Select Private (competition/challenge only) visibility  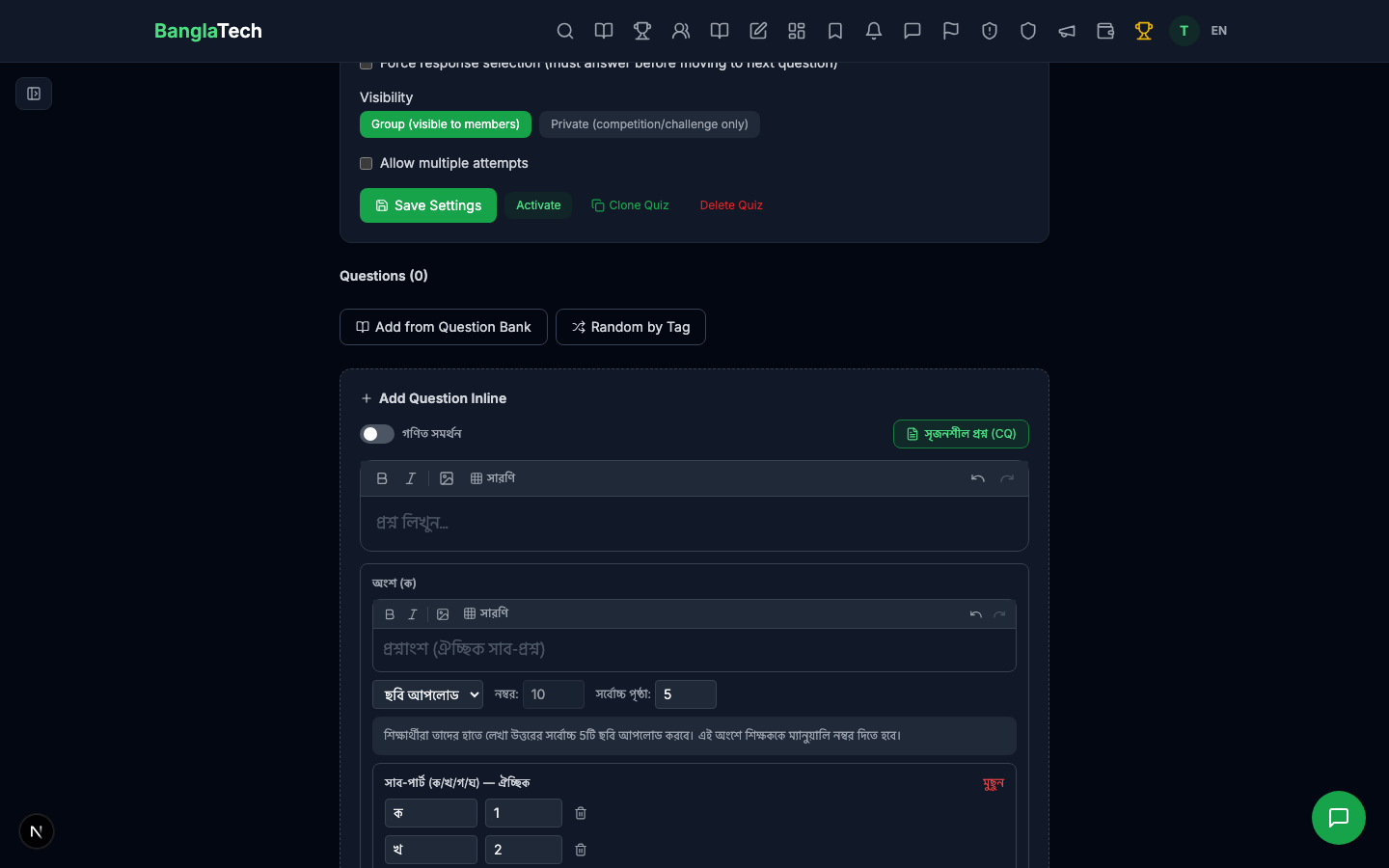(649, 124)
